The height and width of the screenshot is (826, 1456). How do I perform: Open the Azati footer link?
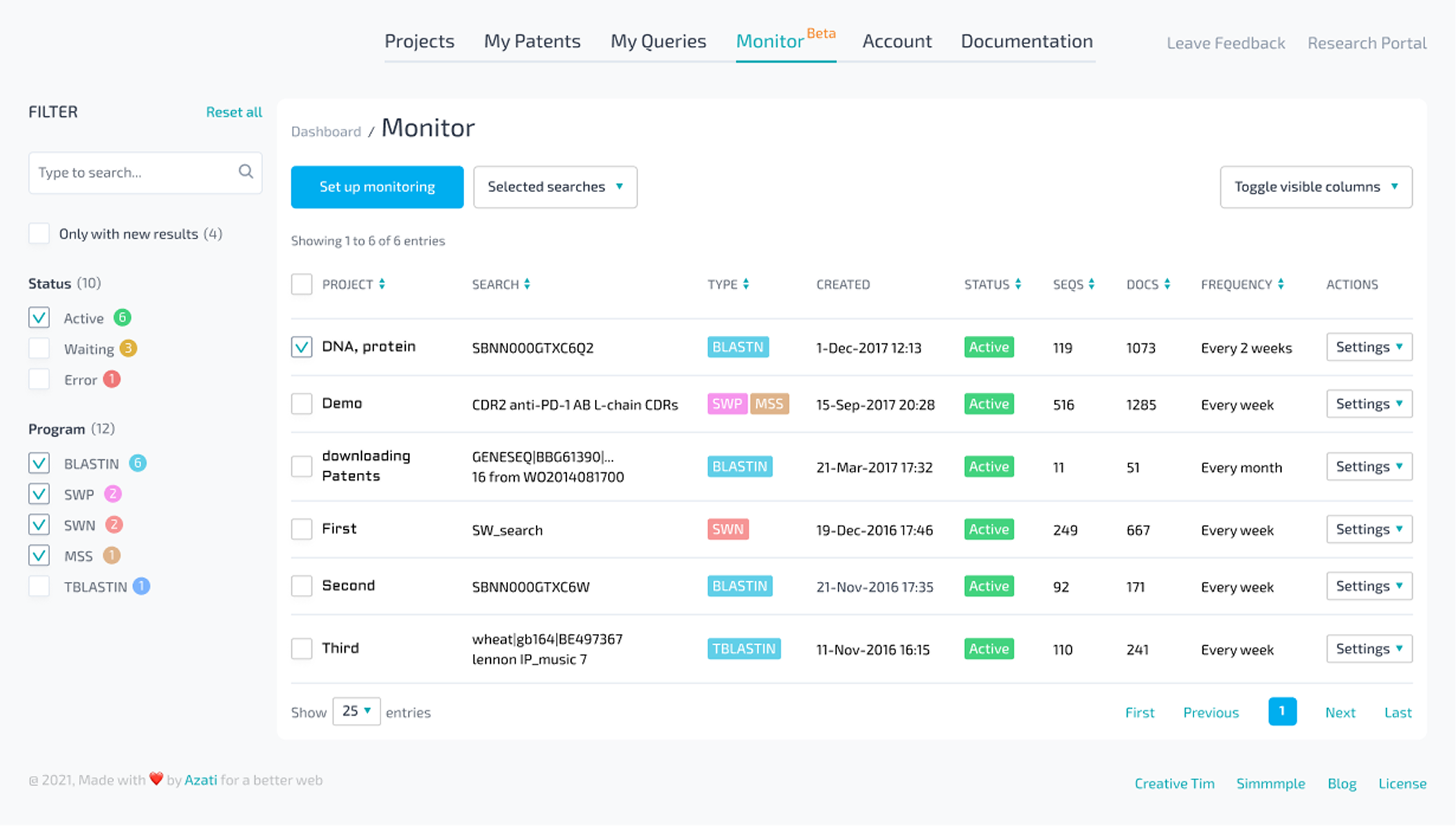(201, 779)
